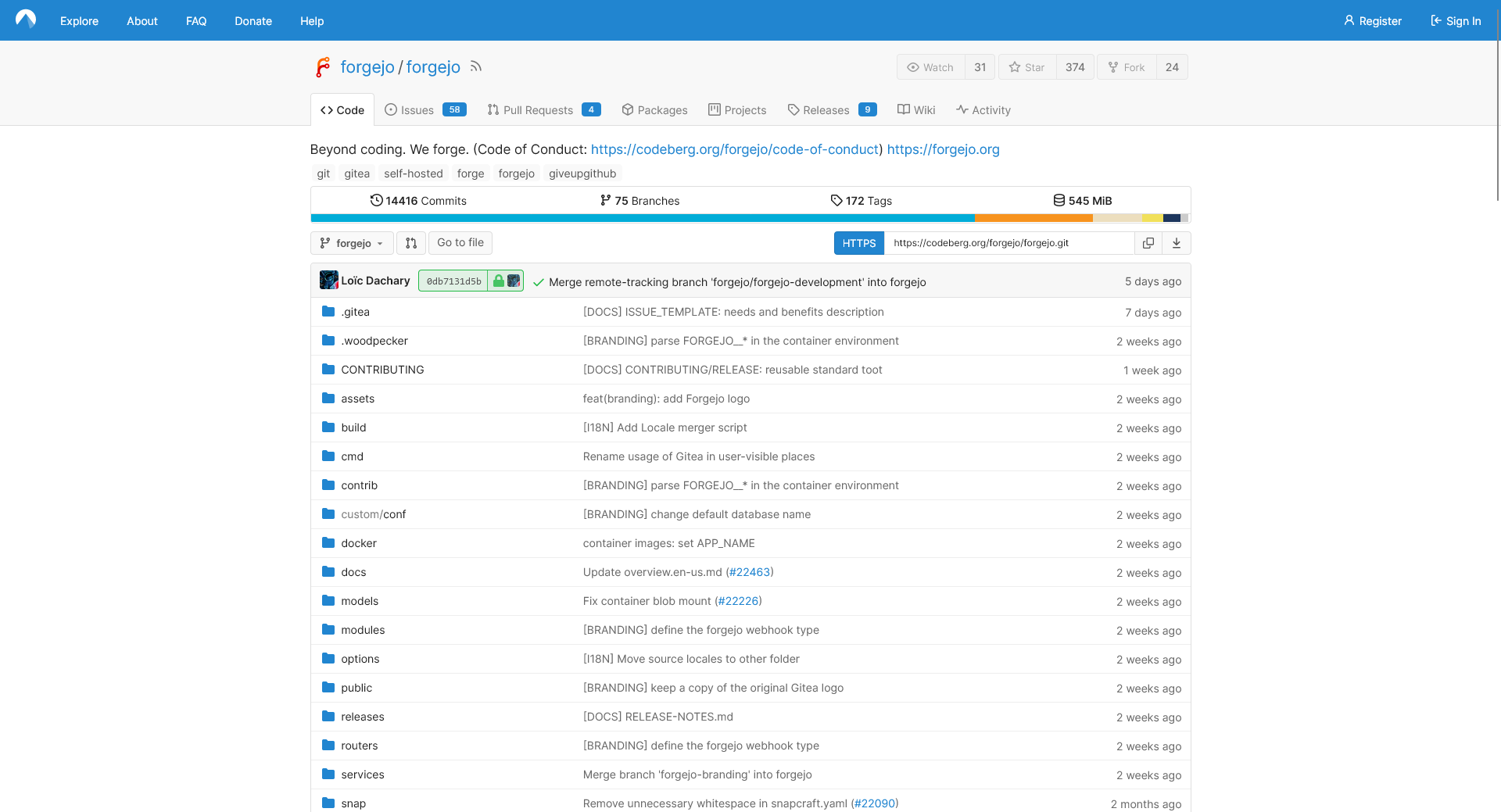Click the tags icon beside 172

click(x=836, y=200)
